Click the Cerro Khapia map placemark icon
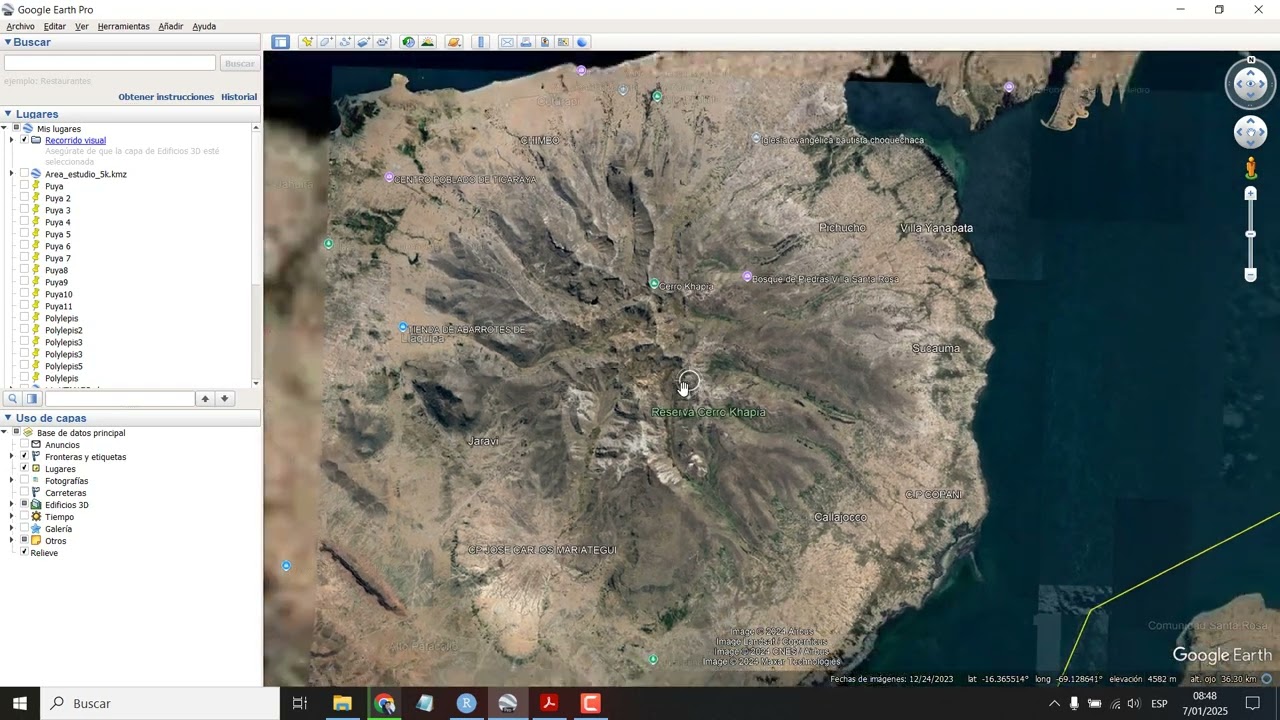This screenshot has width=1280, height=720. coord(654,284)
